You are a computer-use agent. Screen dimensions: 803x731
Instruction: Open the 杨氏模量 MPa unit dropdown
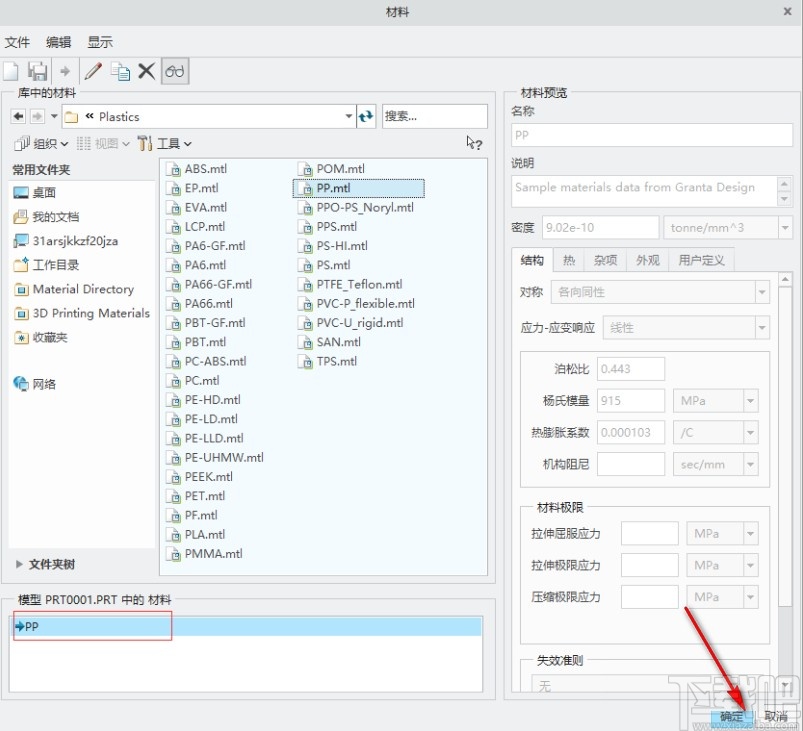pyautogui.click(x=750, y=401)
